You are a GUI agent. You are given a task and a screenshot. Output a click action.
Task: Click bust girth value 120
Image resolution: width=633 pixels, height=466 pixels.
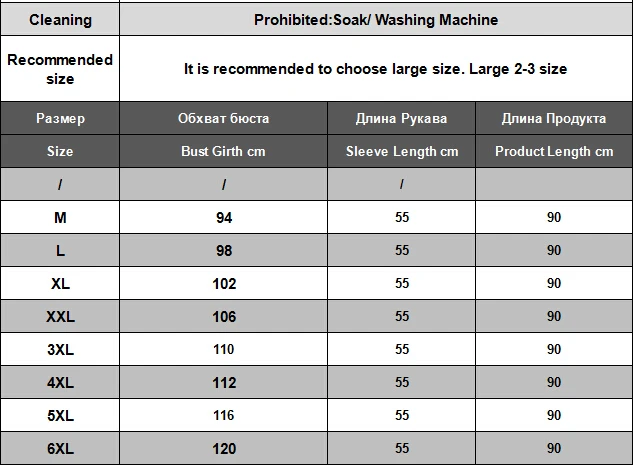(x=224, y=448)
